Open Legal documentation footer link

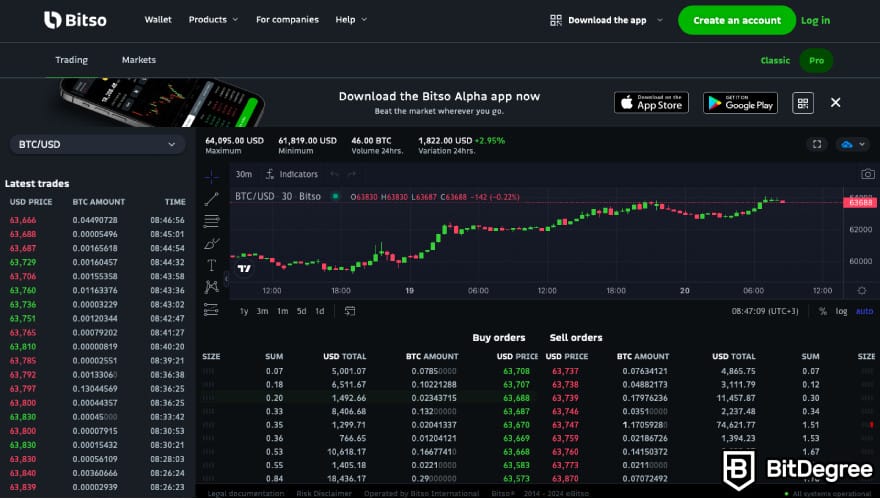pos(246,493)
